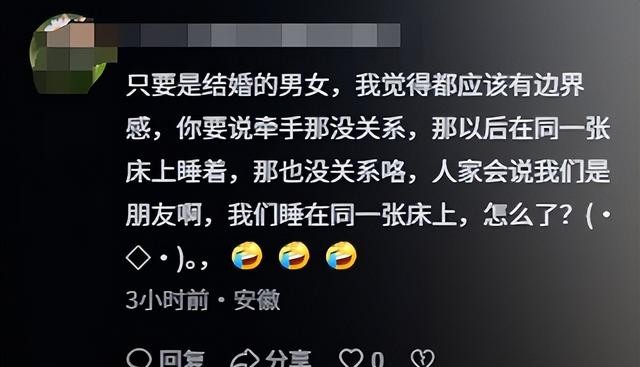This screenshot has height=367, width=640.
Task: Click the 分享 share label
Action: pyautogui.click(x=288, y=359)
